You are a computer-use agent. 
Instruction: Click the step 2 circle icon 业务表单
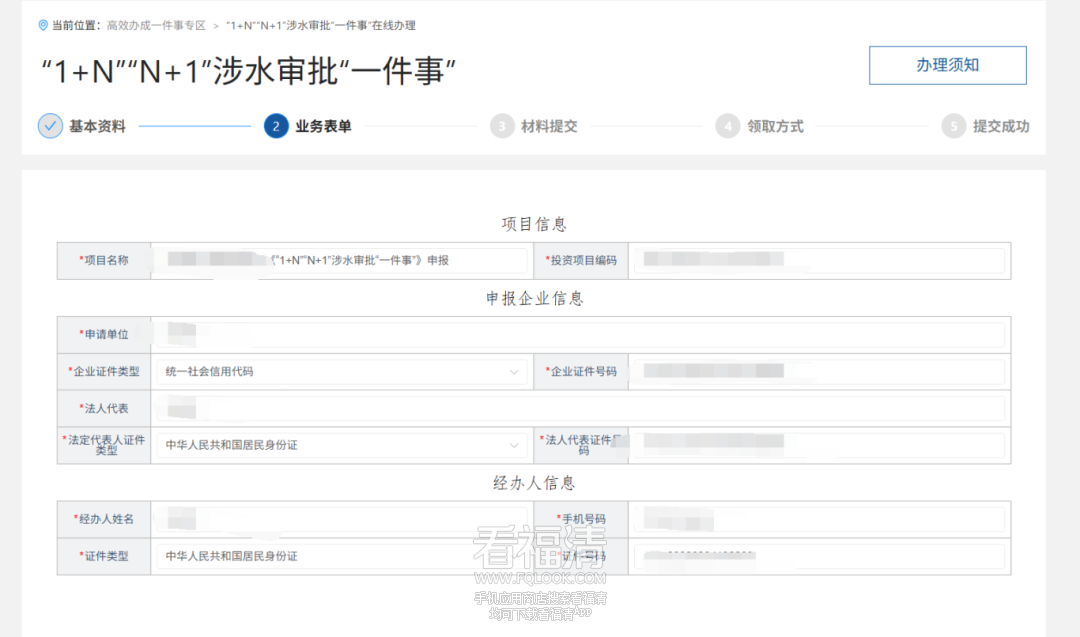click(276, 126)
